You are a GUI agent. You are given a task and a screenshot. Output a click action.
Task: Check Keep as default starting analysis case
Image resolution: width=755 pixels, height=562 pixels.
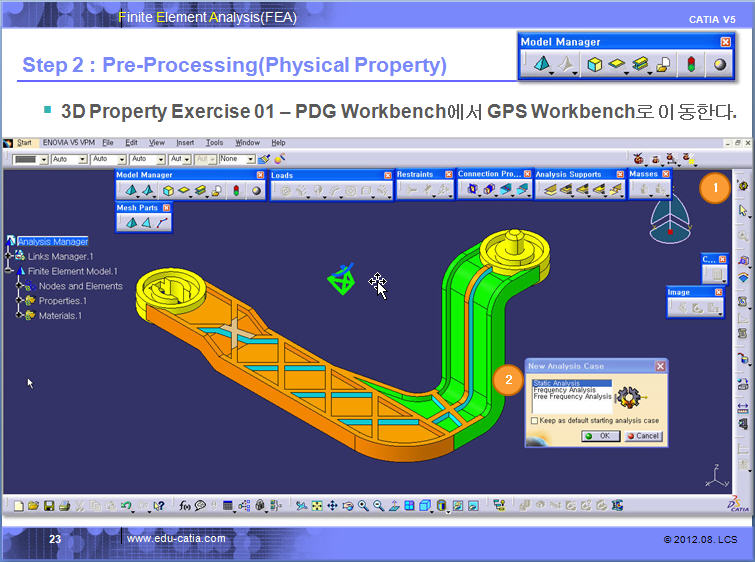coord(534,420)
